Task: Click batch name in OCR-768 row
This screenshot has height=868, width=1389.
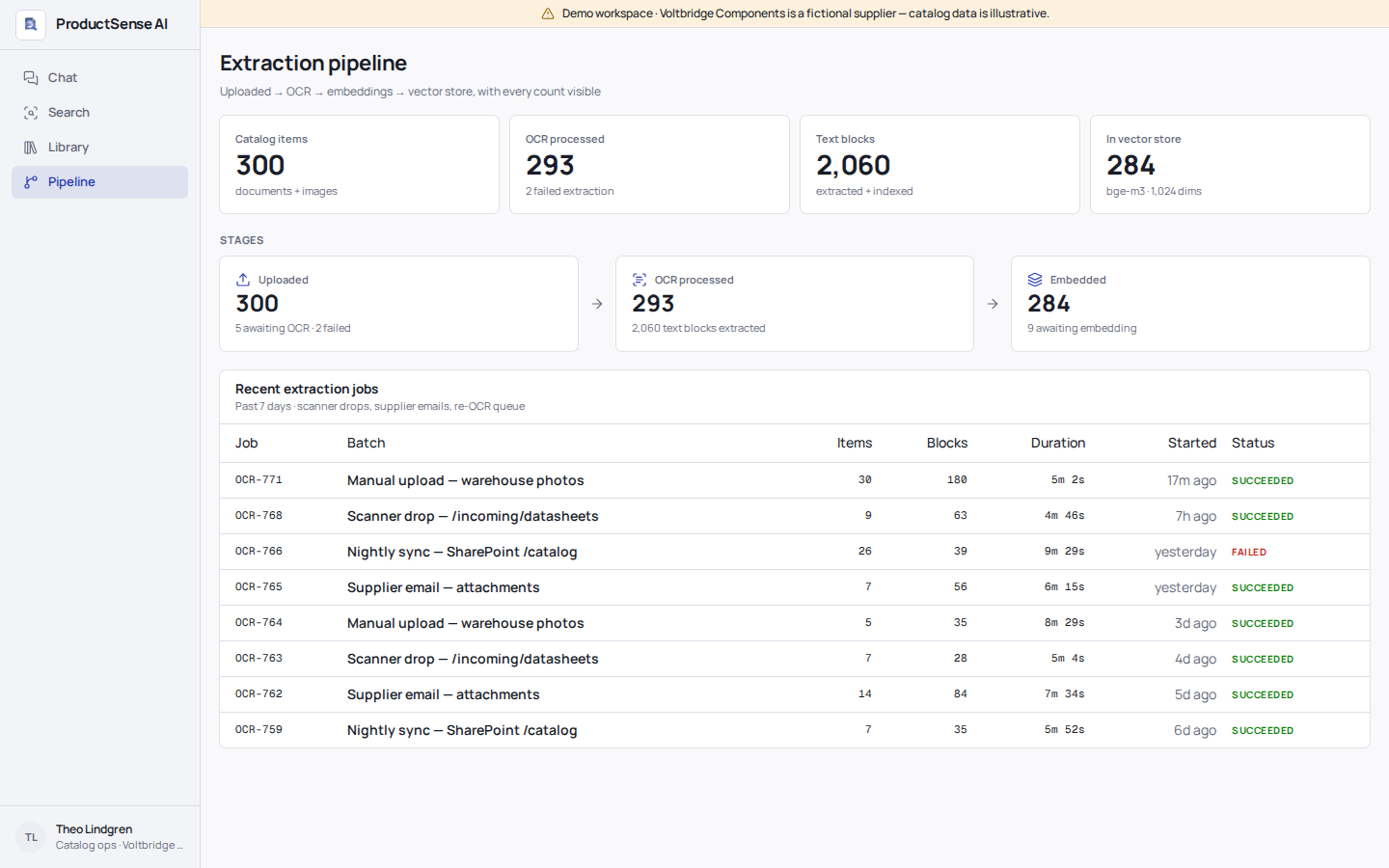Action: click(x=473, y=517)
